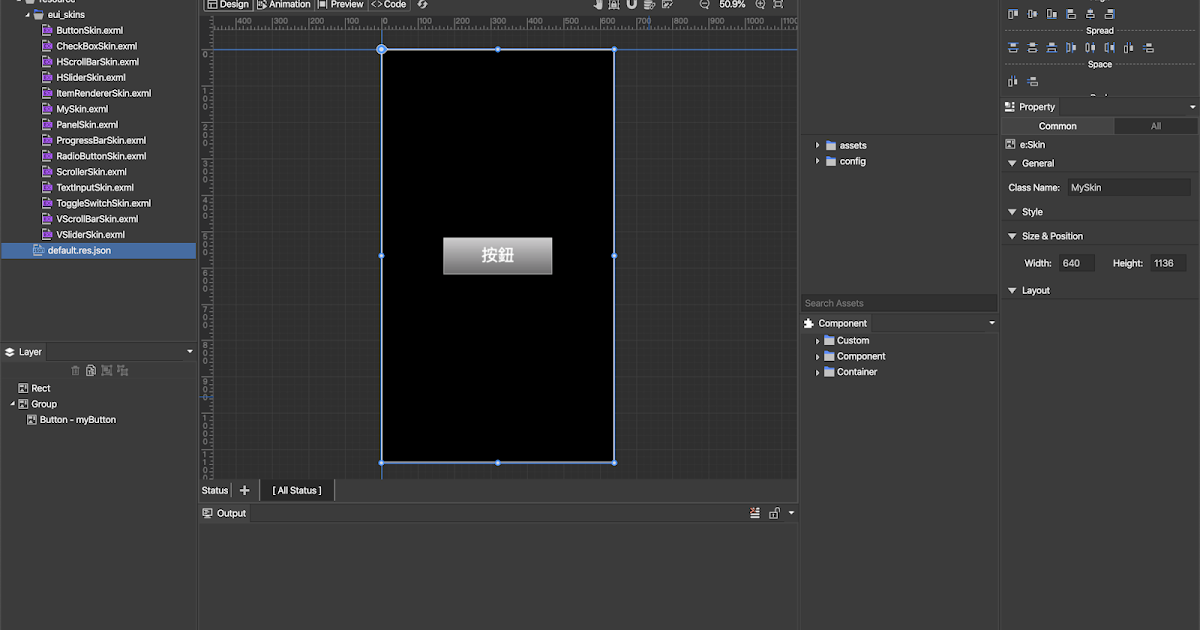Select the hand pan tool in the toolbar

[598, 5]
